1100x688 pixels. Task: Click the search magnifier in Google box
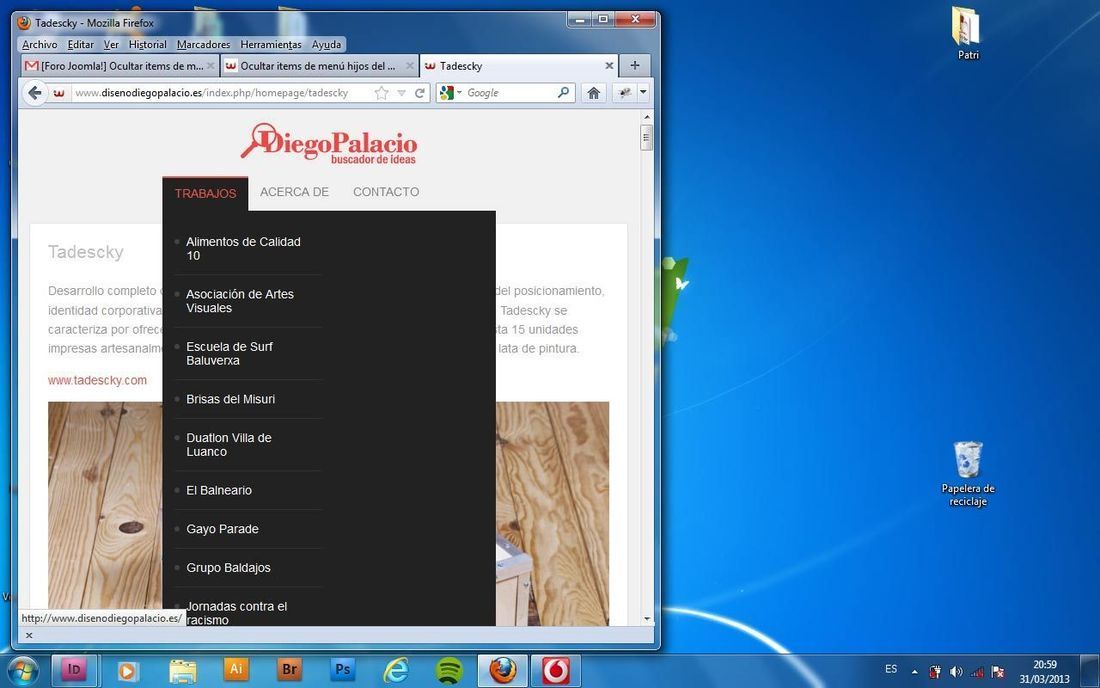pos(563,92)
